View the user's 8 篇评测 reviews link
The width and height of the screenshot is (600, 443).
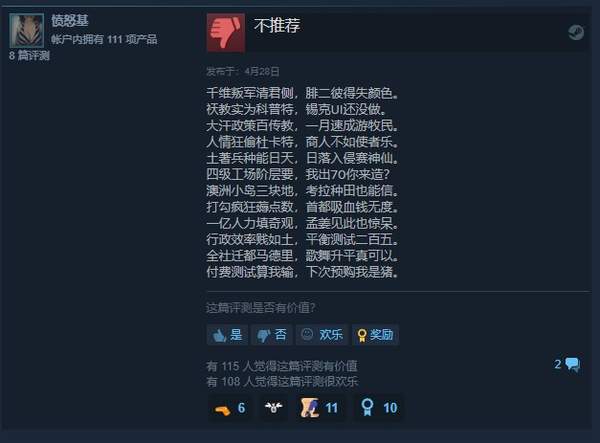point(29,55)
